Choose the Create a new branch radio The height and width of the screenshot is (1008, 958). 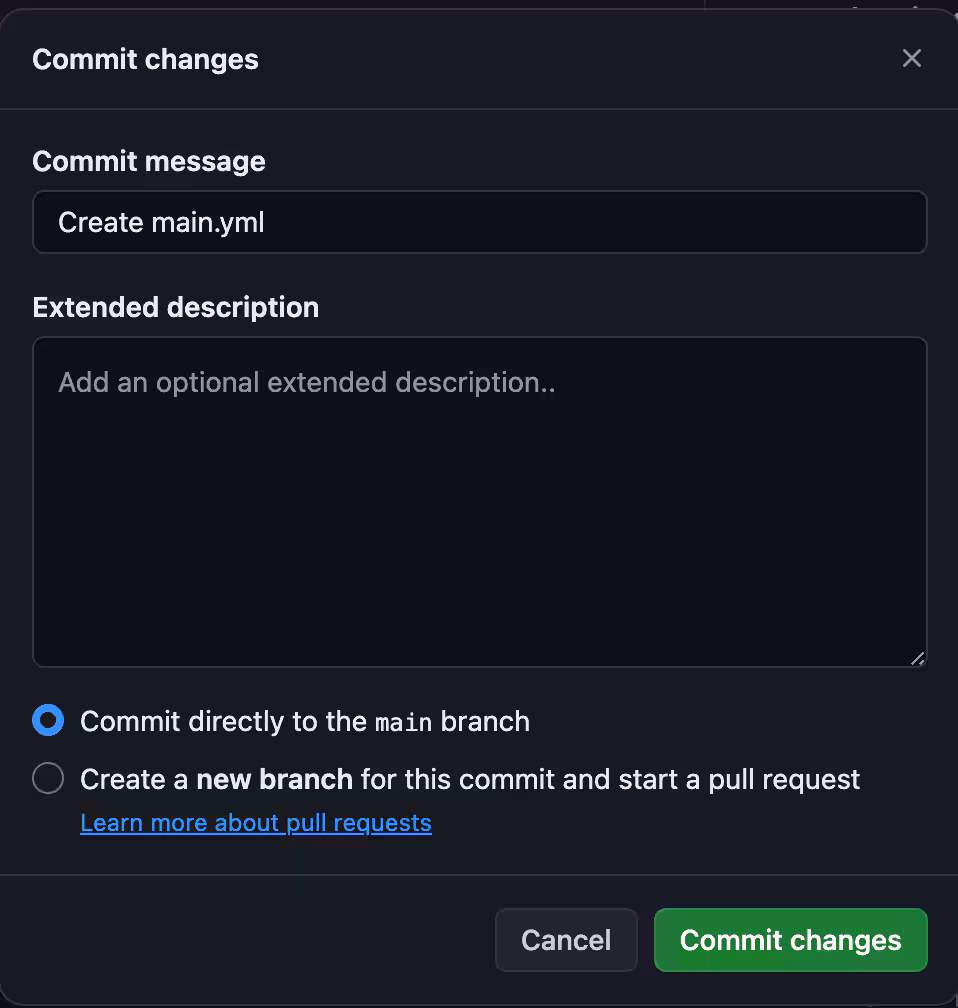48,778
